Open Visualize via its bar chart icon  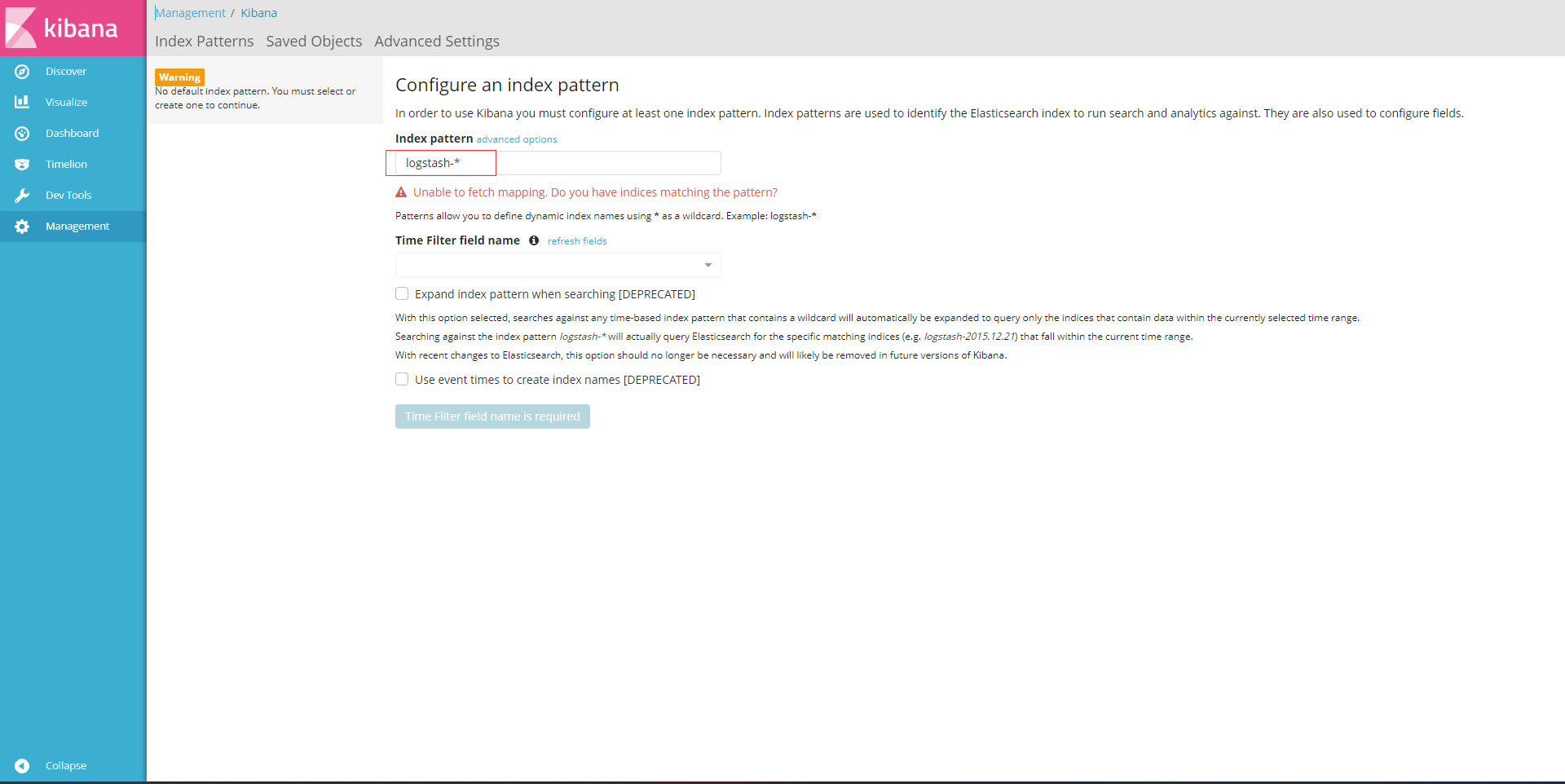[x=22, y=102]
